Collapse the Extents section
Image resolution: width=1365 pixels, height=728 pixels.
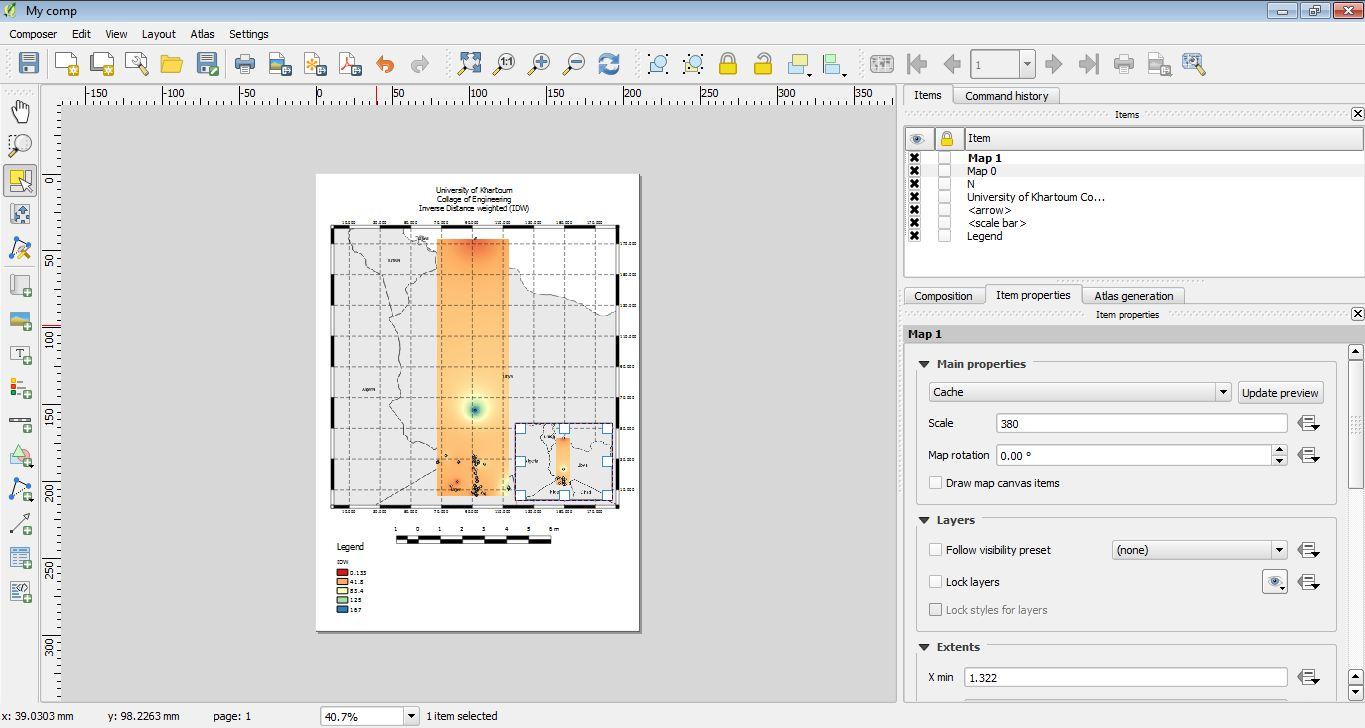click(924, 647)
